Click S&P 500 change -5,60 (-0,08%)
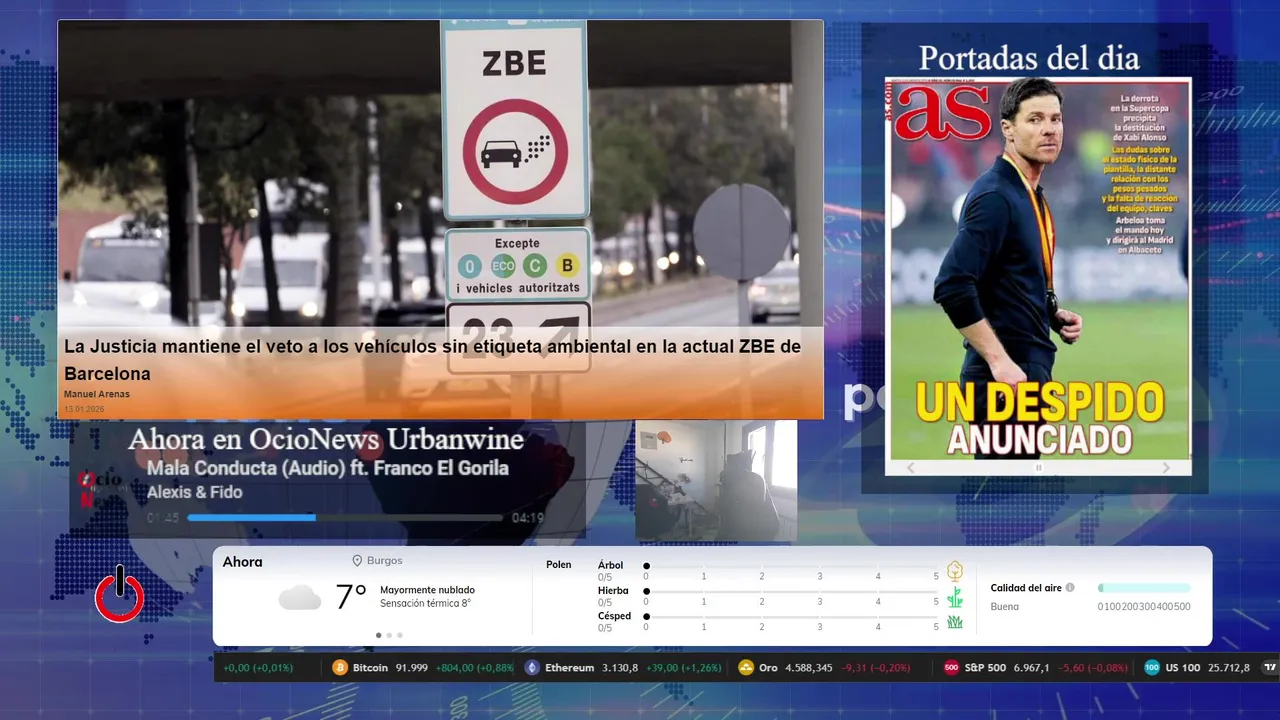The height and width of the screenshot is (720, 1280). pos(1092,668)
